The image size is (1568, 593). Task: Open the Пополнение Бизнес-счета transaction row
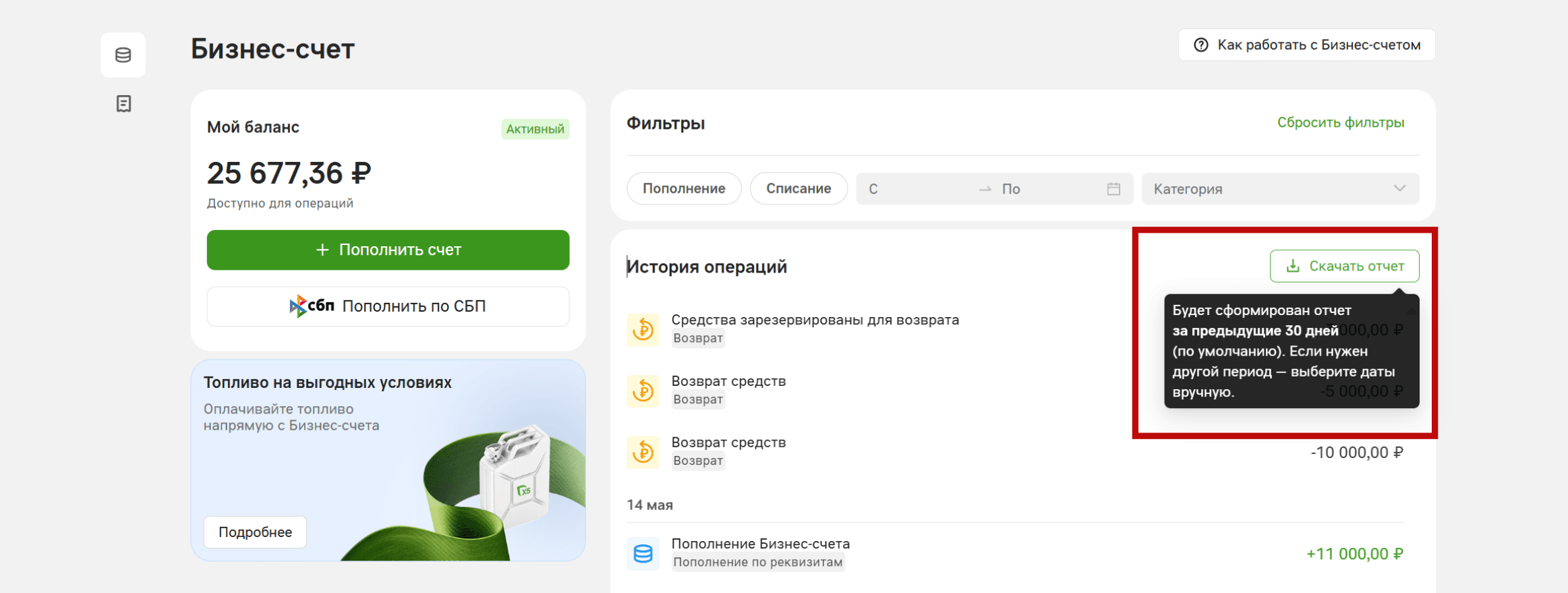(x=1015, y=554)
